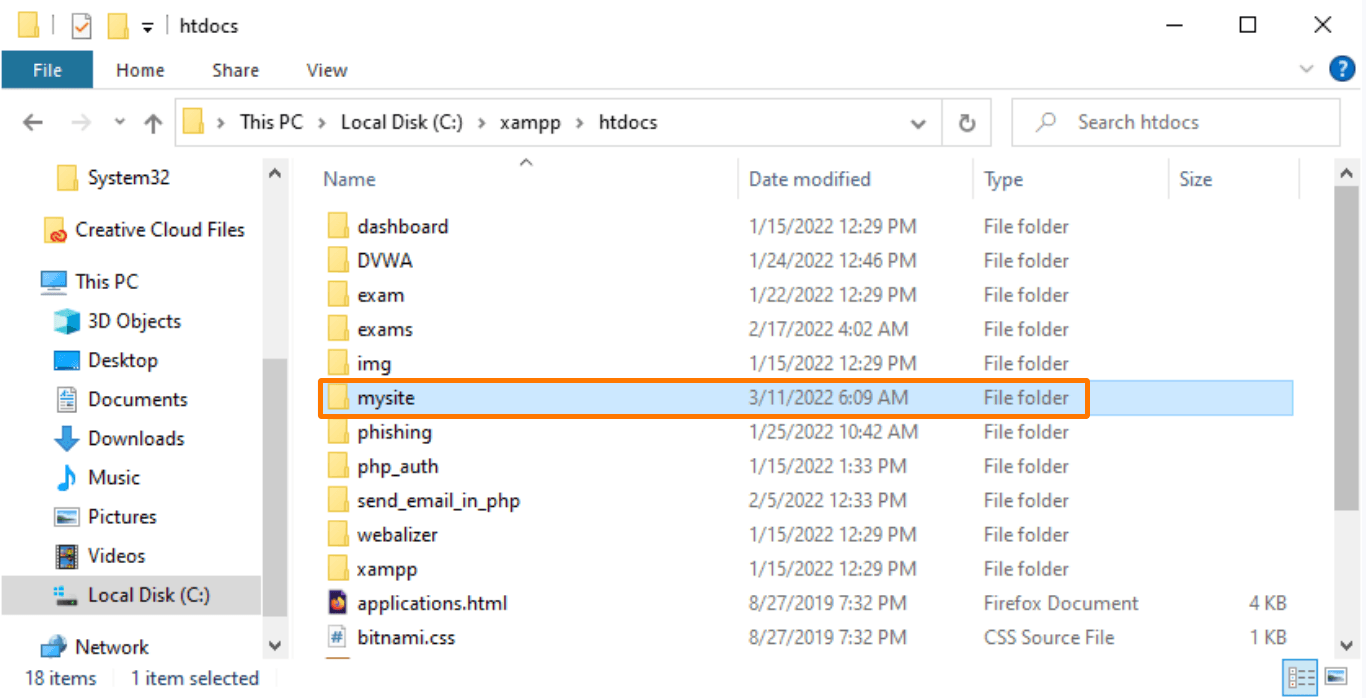Select the mysite folder icon

tap(338, 397)
